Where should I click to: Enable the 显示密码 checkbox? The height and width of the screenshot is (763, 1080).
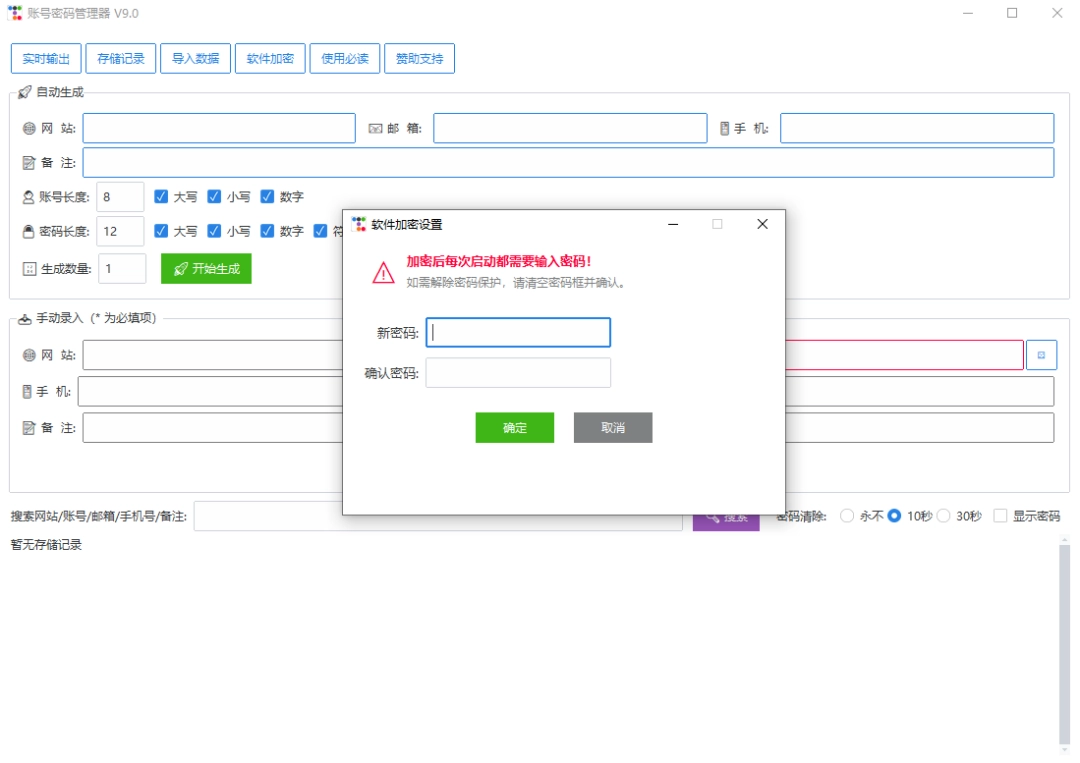[x=1000, y=516]
